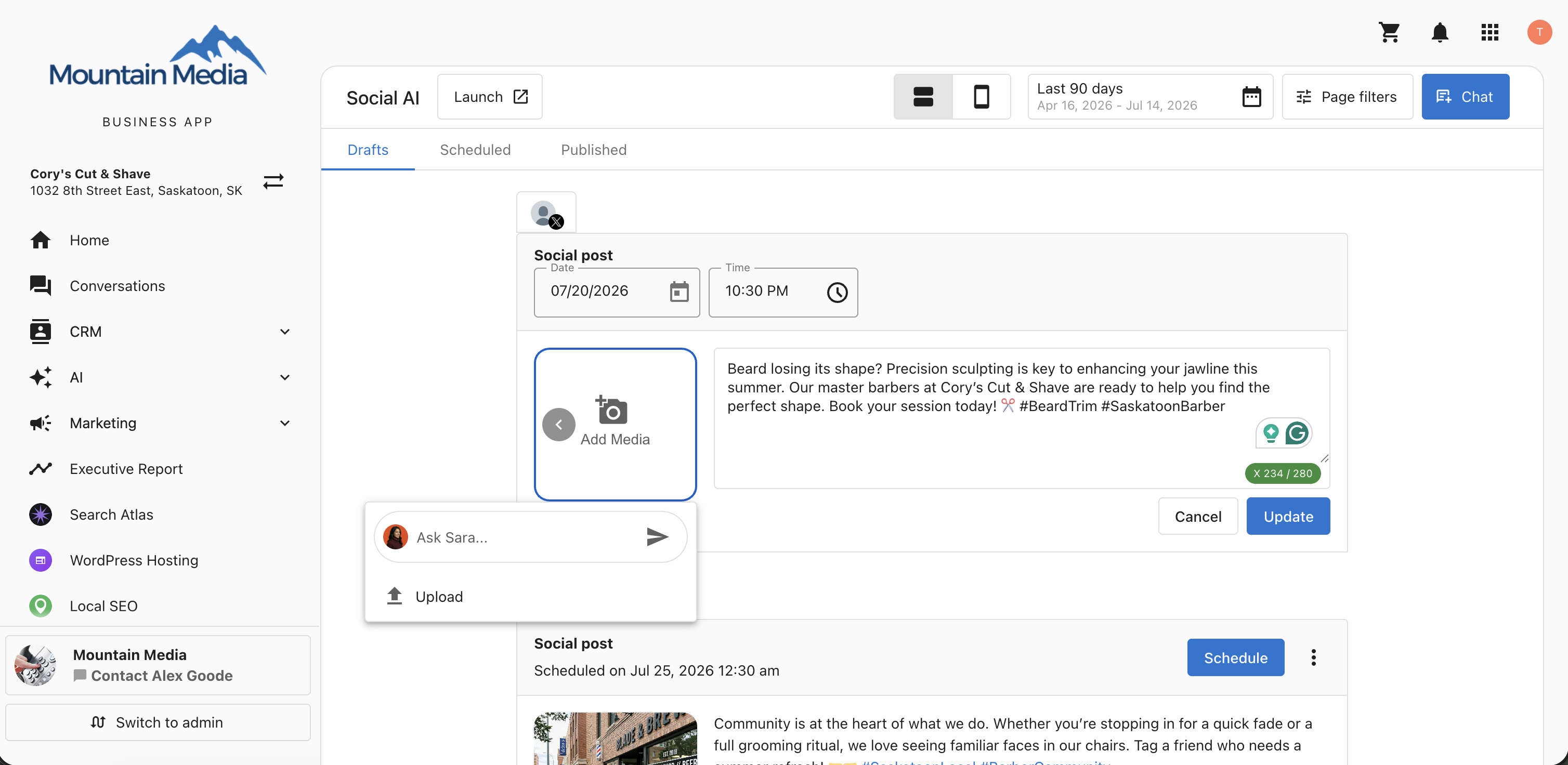
Task: Click the Mountain Media contact avatar
Action: pyautogui.click(x=35, y=665)
